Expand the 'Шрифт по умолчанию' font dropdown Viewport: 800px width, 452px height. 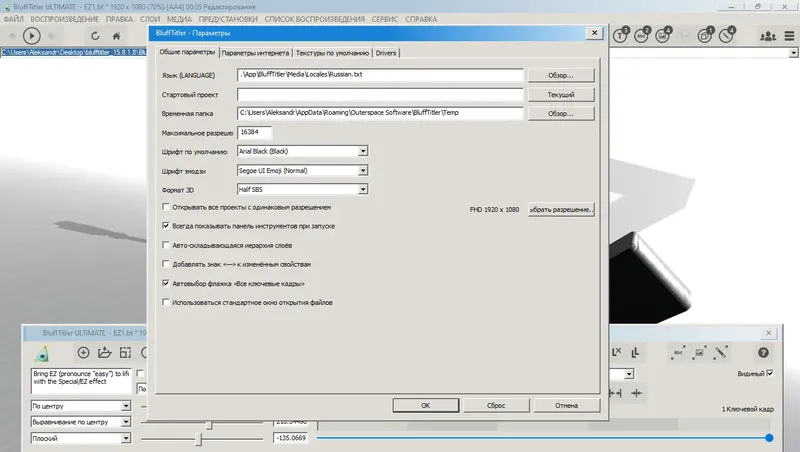point(363,152)
